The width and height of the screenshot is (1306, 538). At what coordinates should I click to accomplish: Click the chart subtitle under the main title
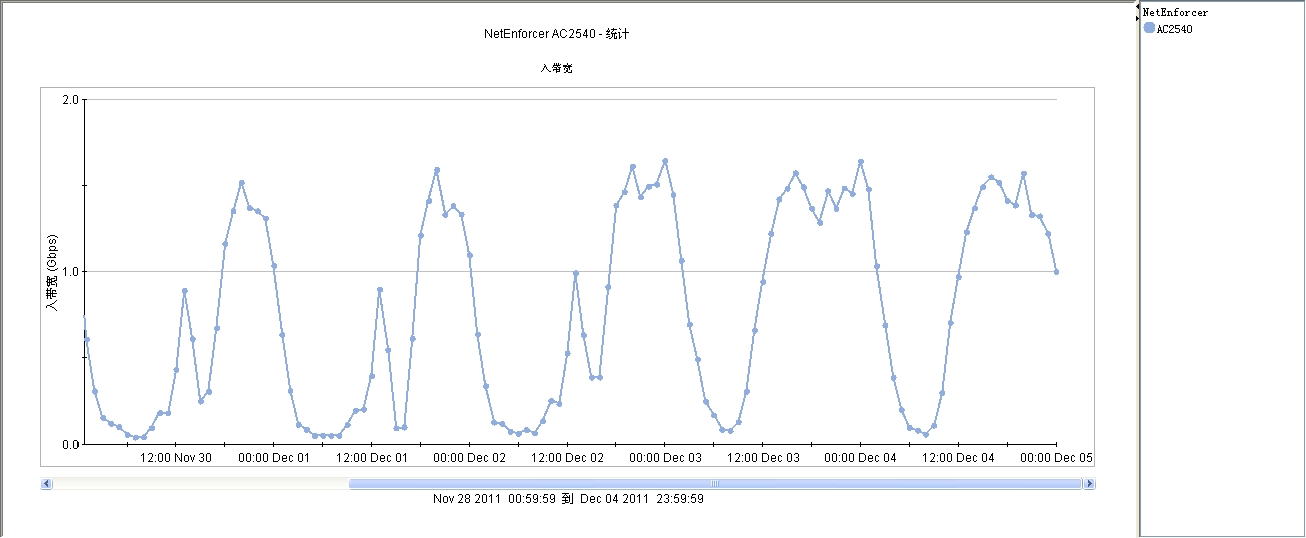point(556,69)
